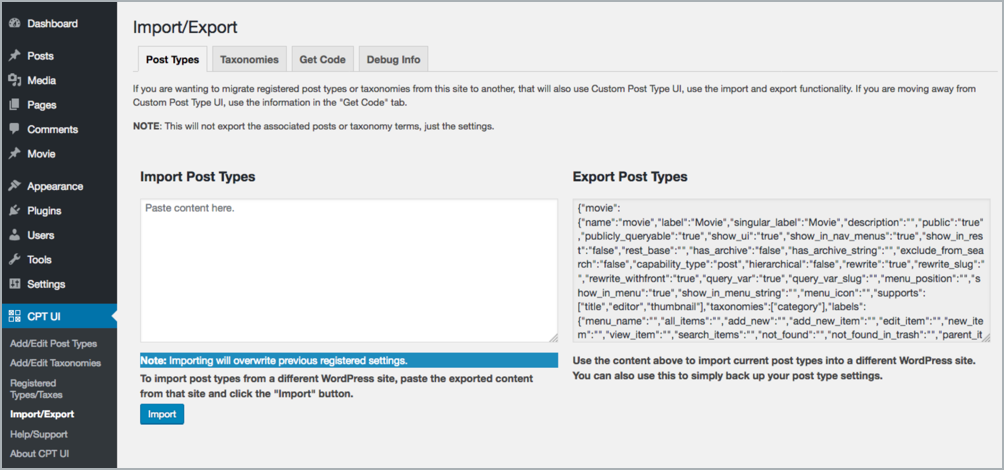This screenshot has width=1004, height=470.
Task: Switch to the Taxonomies tab
Action: [249, 60]
